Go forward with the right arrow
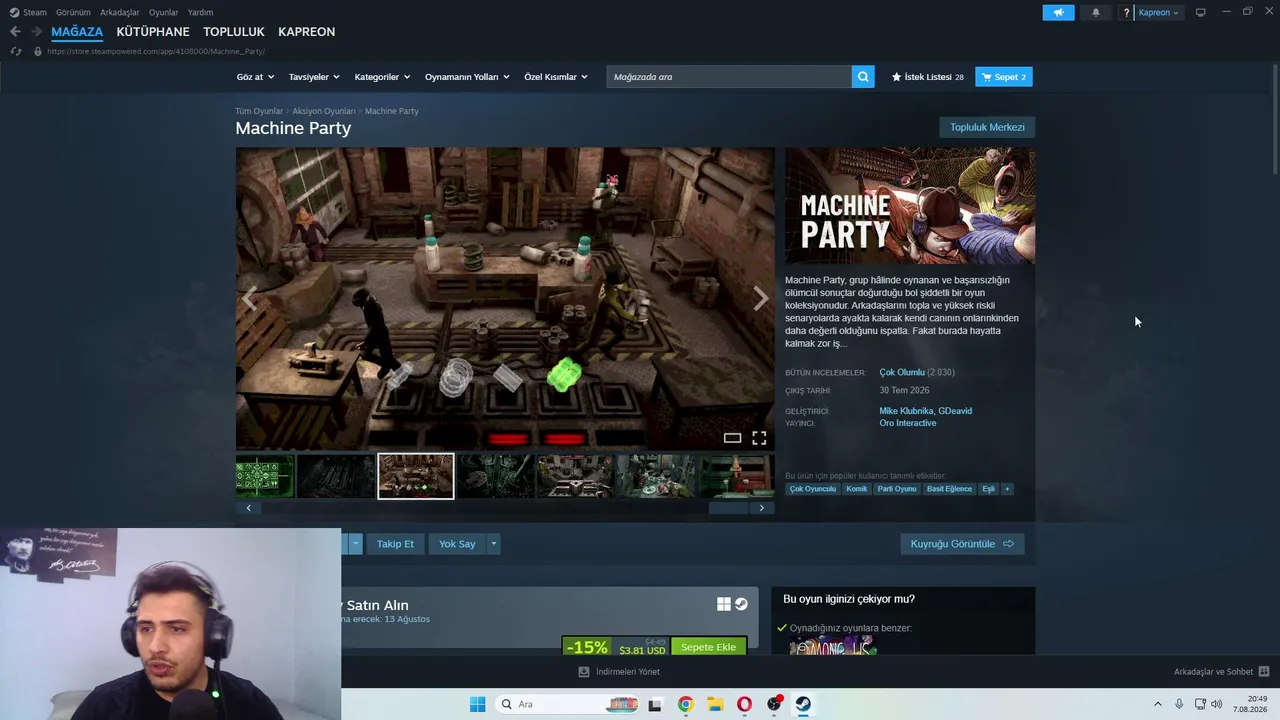Viewport: 1280px width, 720px height. coord(36,32)
